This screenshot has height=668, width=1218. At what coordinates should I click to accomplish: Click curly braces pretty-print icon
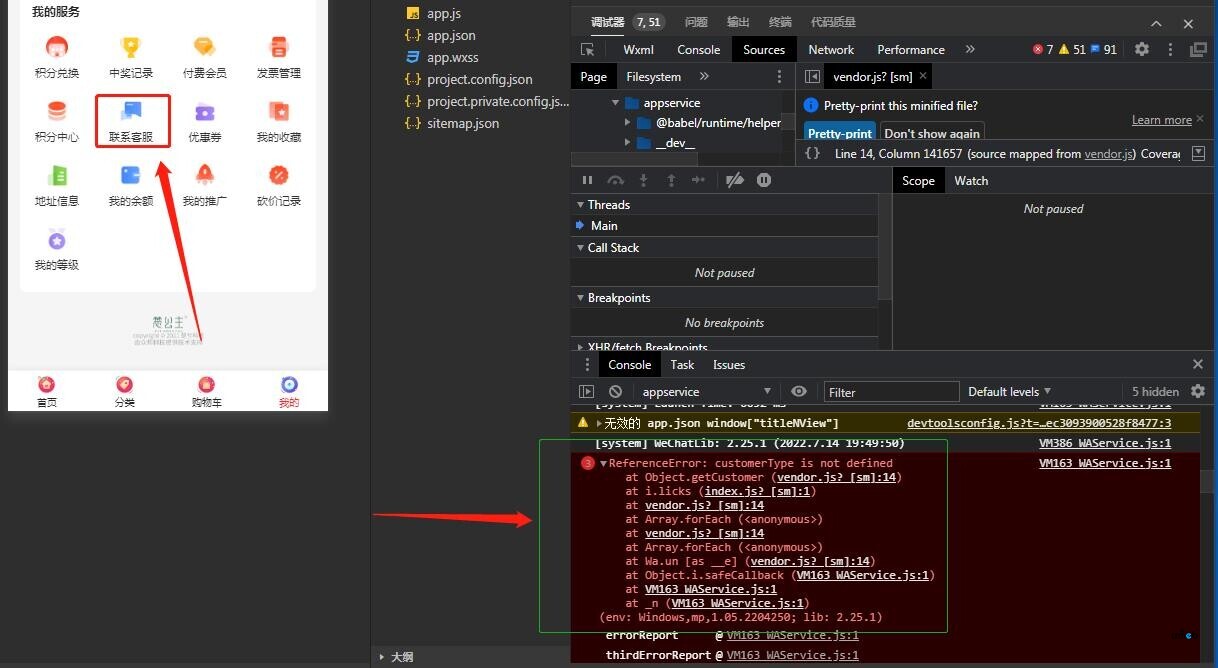pos(813,154)
